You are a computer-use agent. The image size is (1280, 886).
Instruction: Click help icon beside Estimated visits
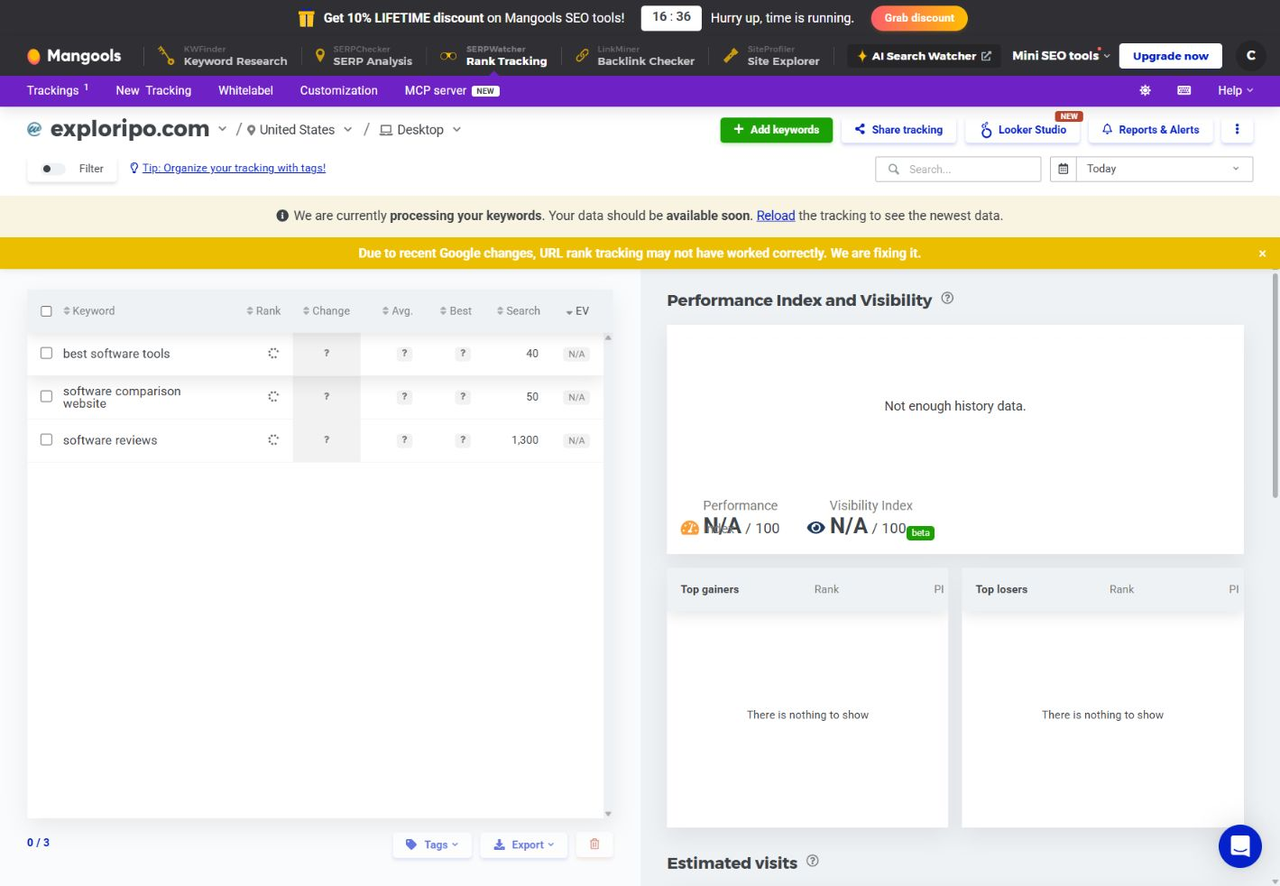coord(812,860)
